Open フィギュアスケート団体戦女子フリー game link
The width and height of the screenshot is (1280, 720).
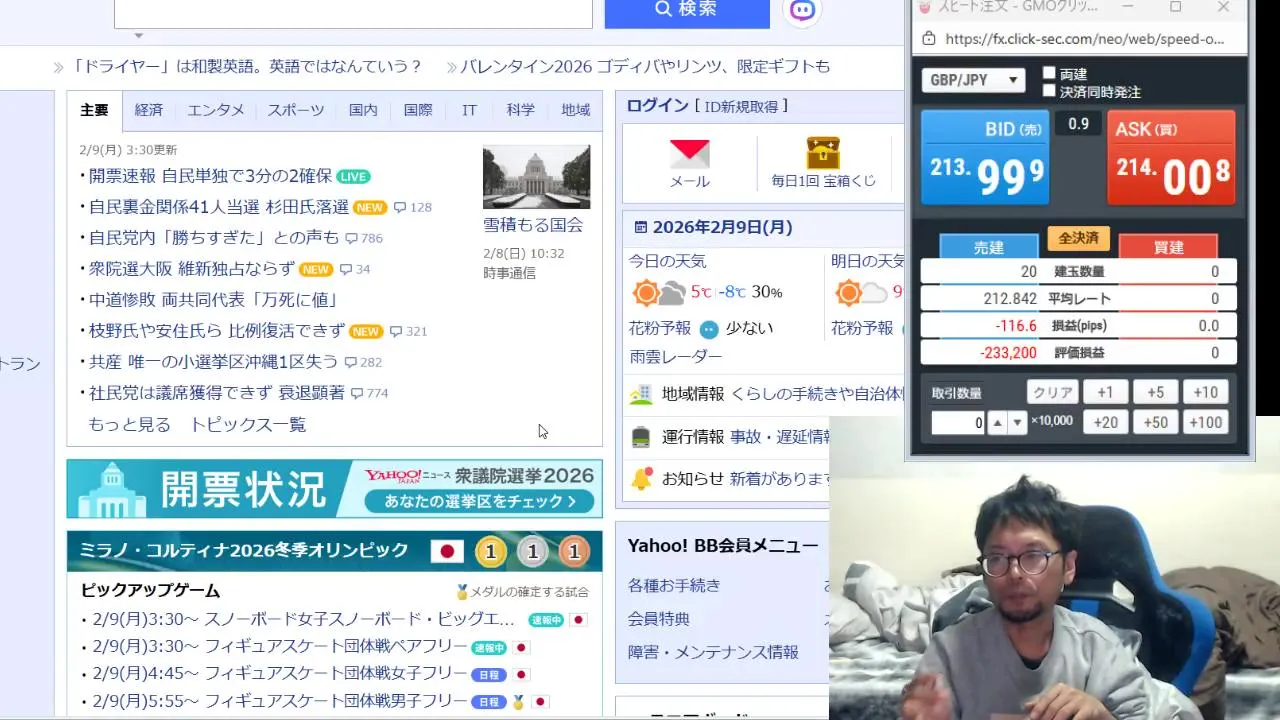(x=279, y=673)
